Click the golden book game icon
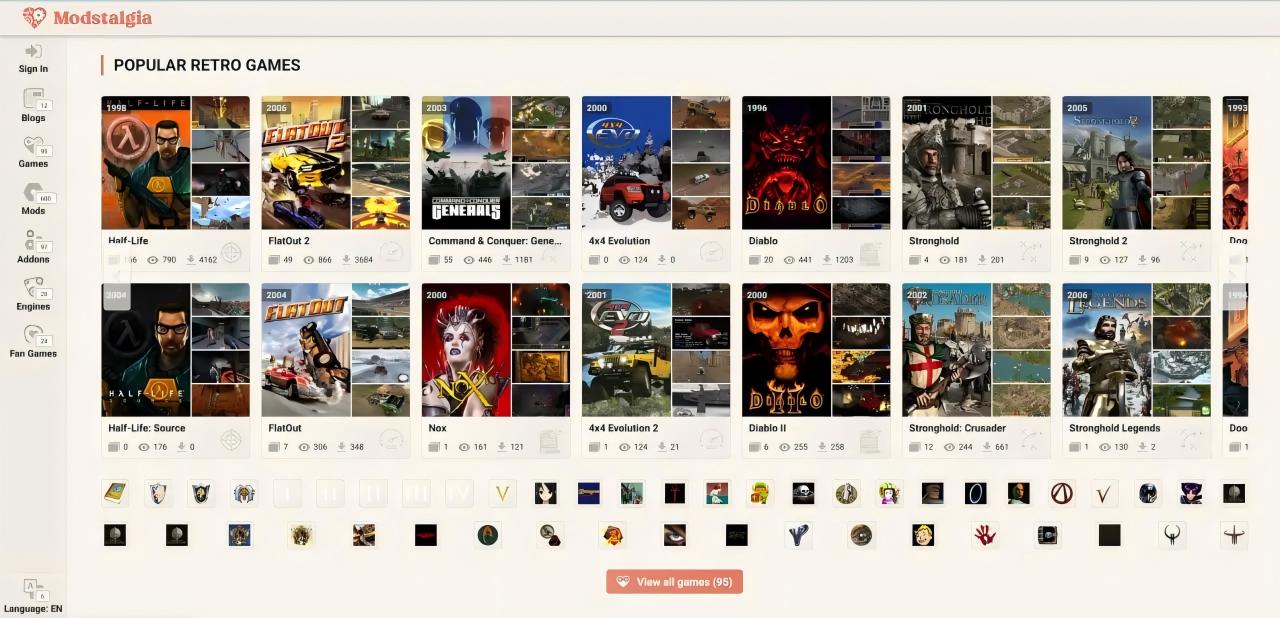 115,492
